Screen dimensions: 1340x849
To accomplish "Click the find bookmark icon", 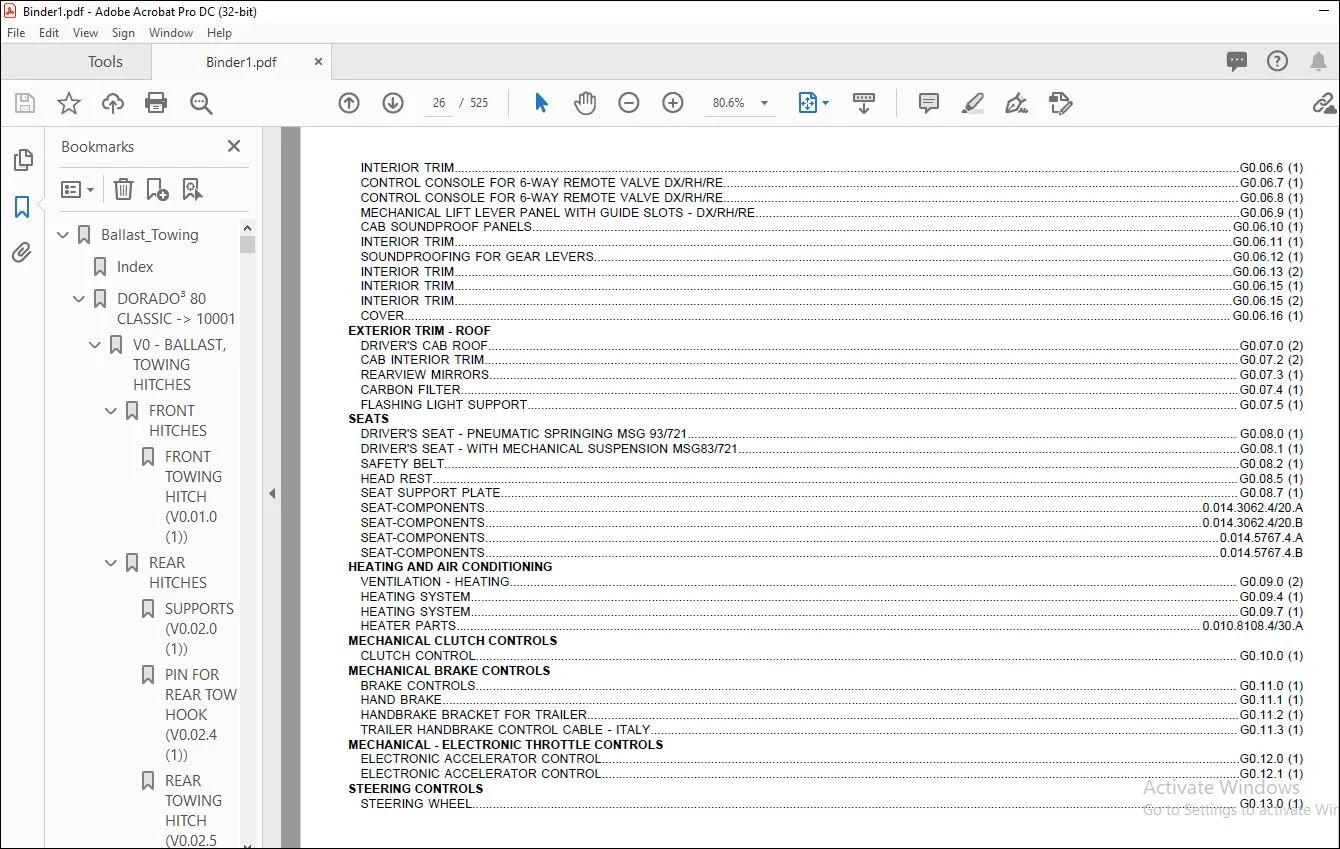I will coord(192,189).
